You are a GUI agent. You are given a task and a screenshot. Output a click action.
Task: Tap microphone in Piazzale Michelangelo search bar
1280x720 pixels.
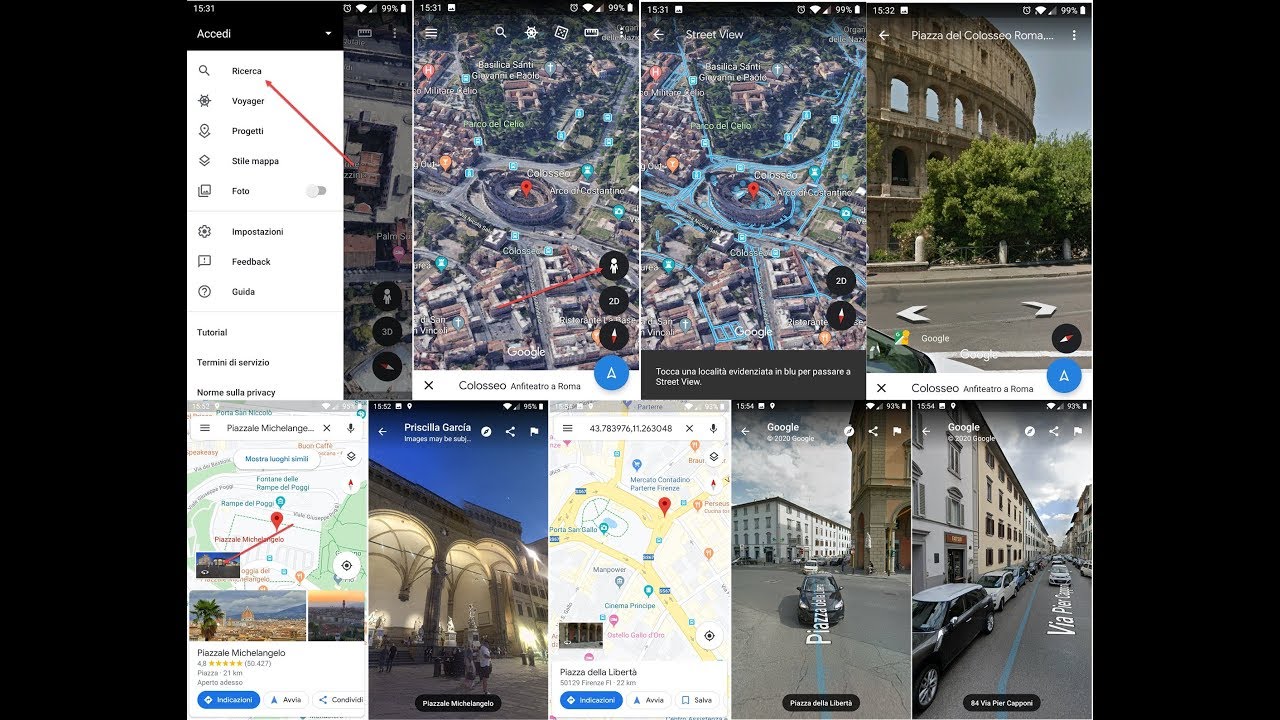pyautogui.click(x=351, y=428)
